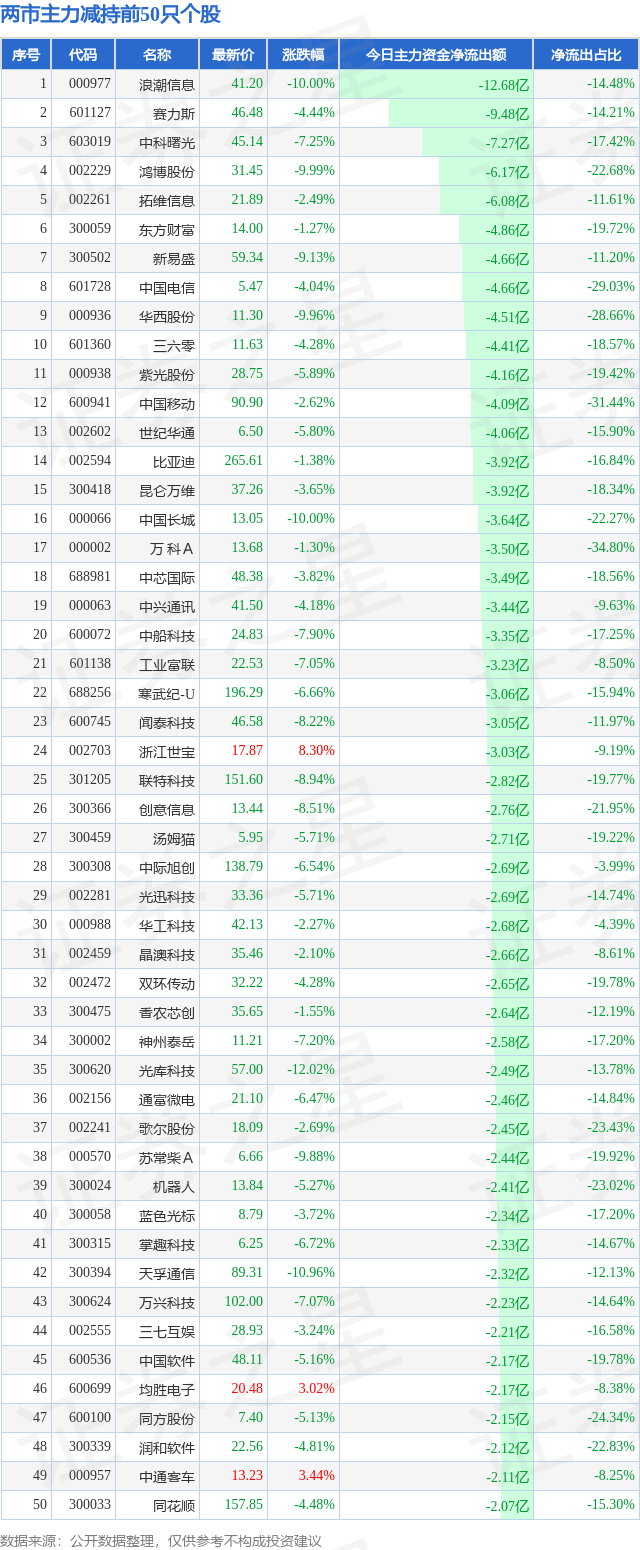Click the 名称 column header
Viewport: 640px width, 1550px height.
[x=157, y=55]
